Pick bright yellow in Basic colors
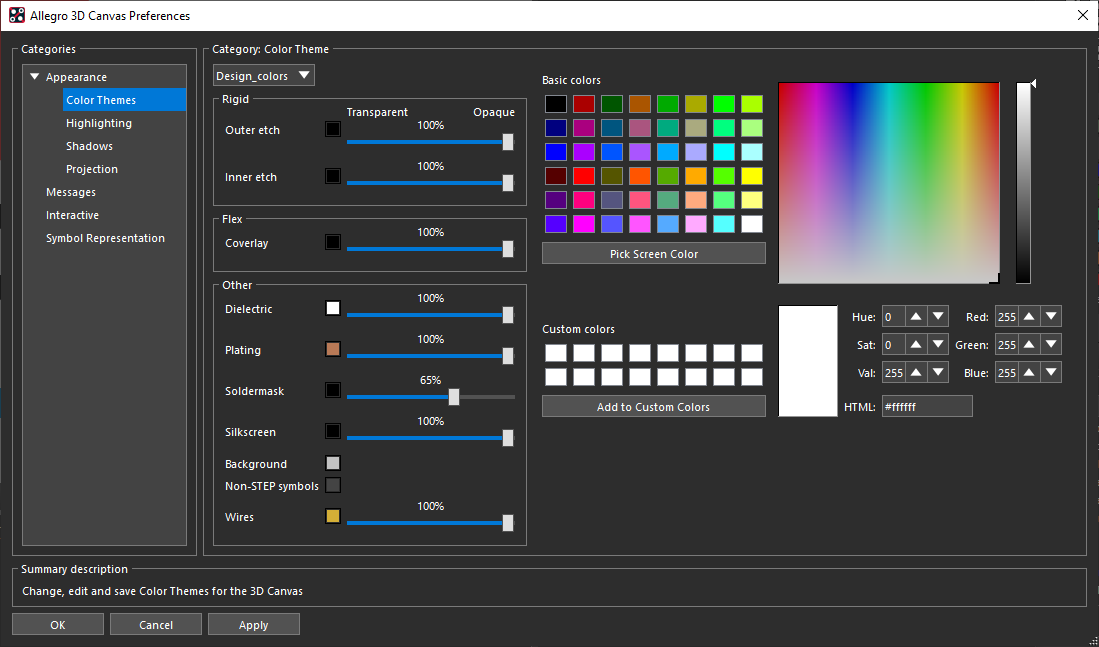The height and width of the screenshot is (647, 1099). tap(752, 176)
